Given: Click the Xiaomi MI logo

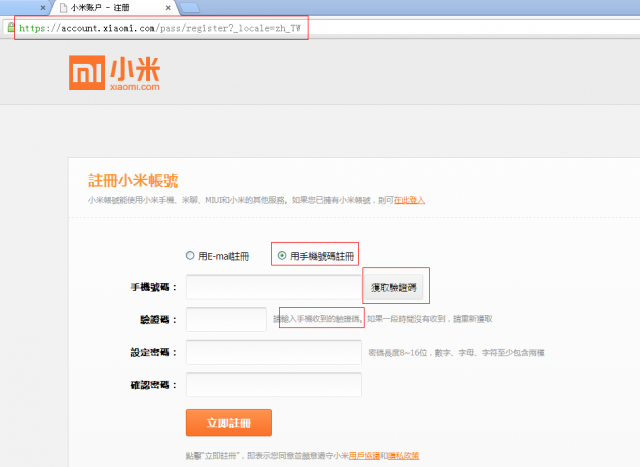Looking at the screenshot, I should point(87,73).
